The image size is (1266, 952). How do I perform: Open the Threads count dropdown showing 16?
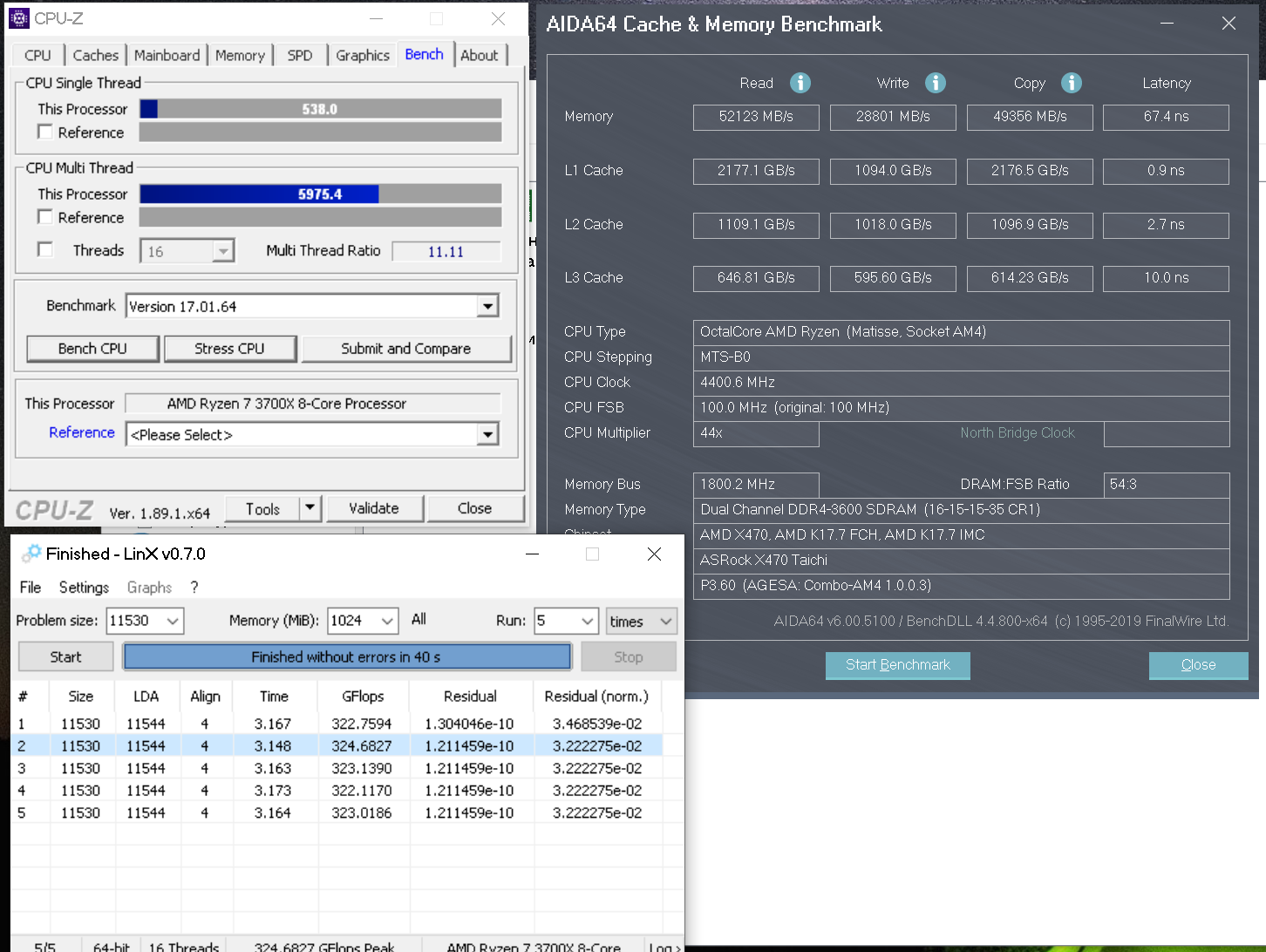coord(224,251)
